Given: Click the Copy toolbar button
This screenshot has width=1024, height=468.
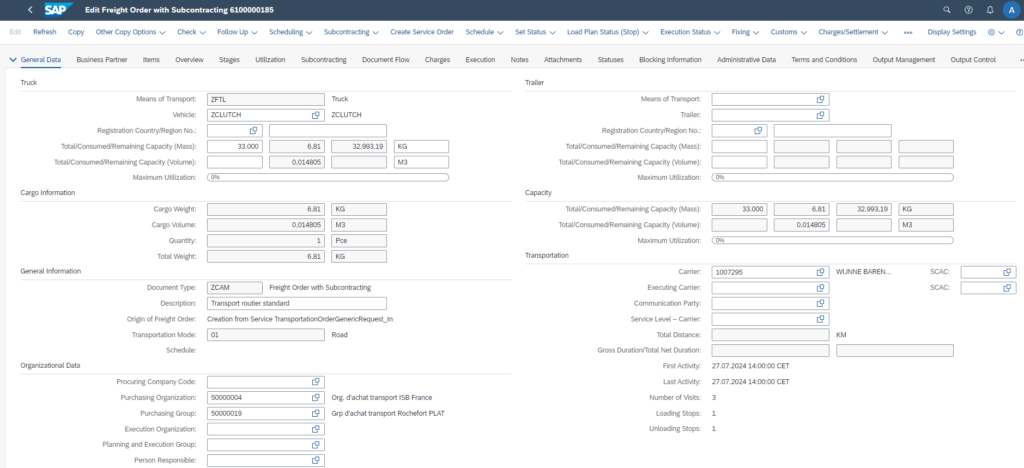Looking at the screenshot, I should [x=76, y=32].
